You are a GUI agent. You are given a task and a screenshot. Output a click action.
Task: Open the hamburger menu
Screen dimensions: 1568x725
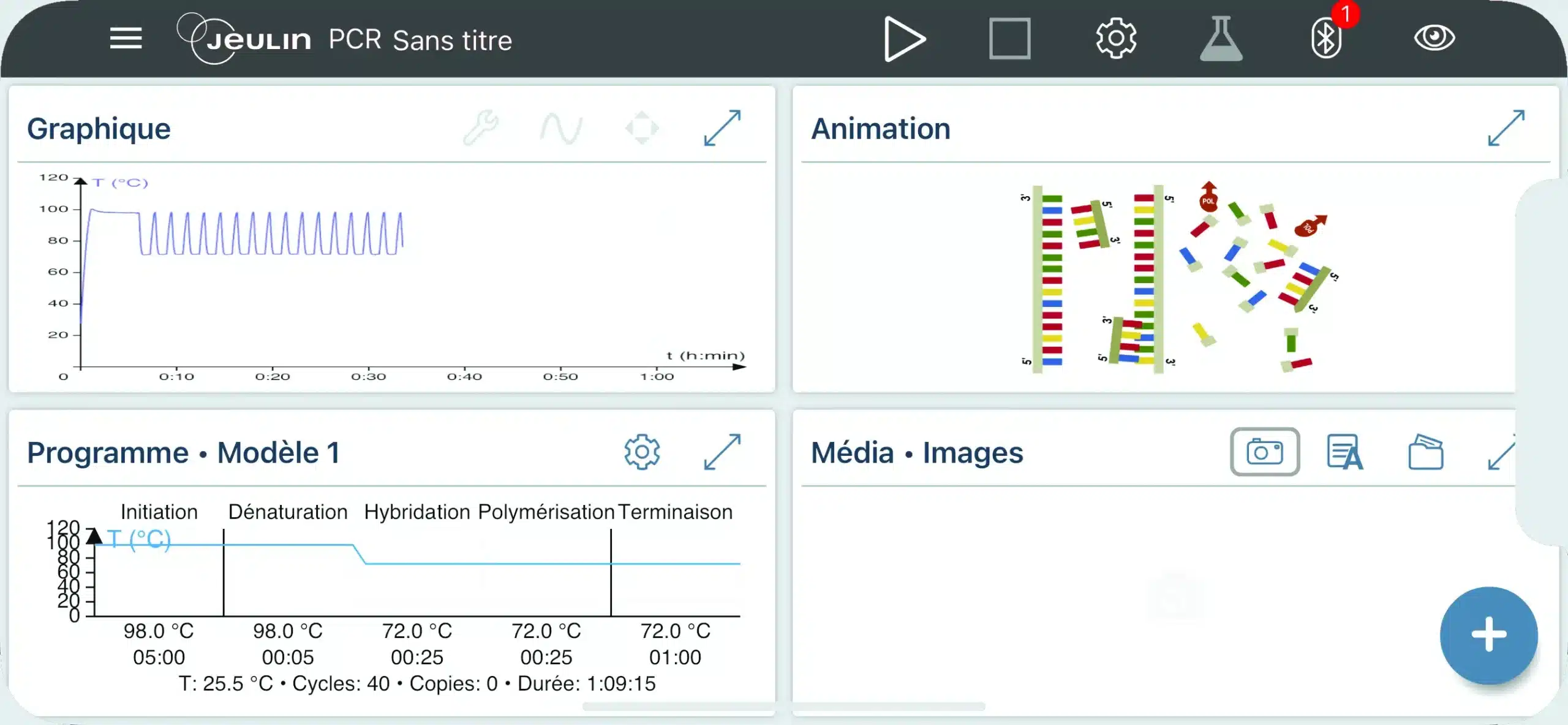(126, 39)
